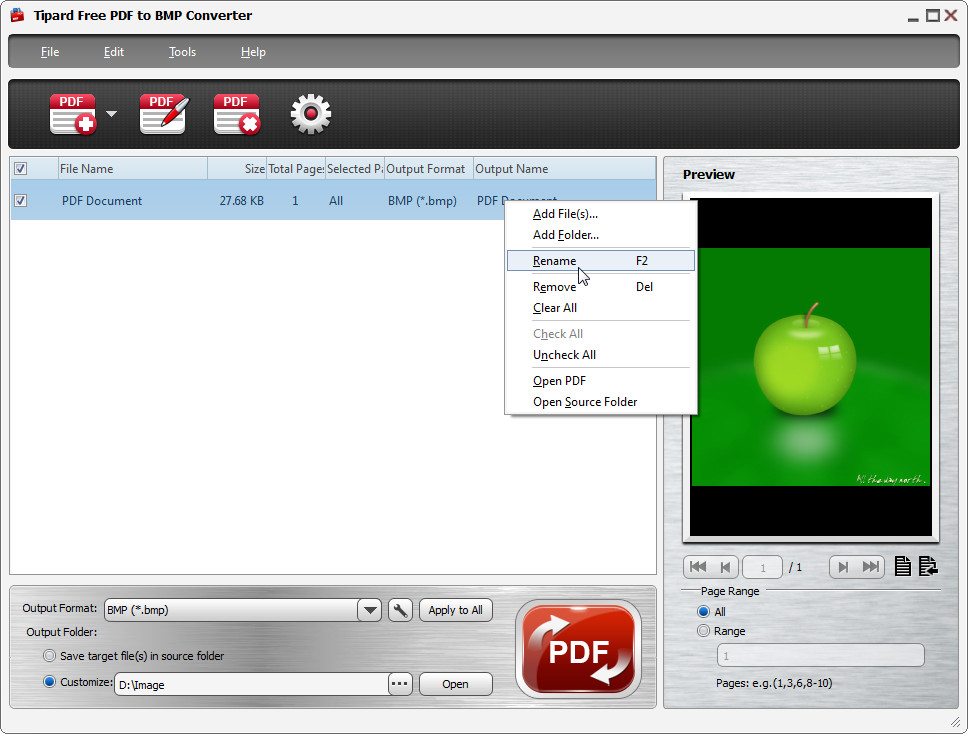Open the Edit menu
Viewport: 968px width, 734px height.
pos(114,52)
